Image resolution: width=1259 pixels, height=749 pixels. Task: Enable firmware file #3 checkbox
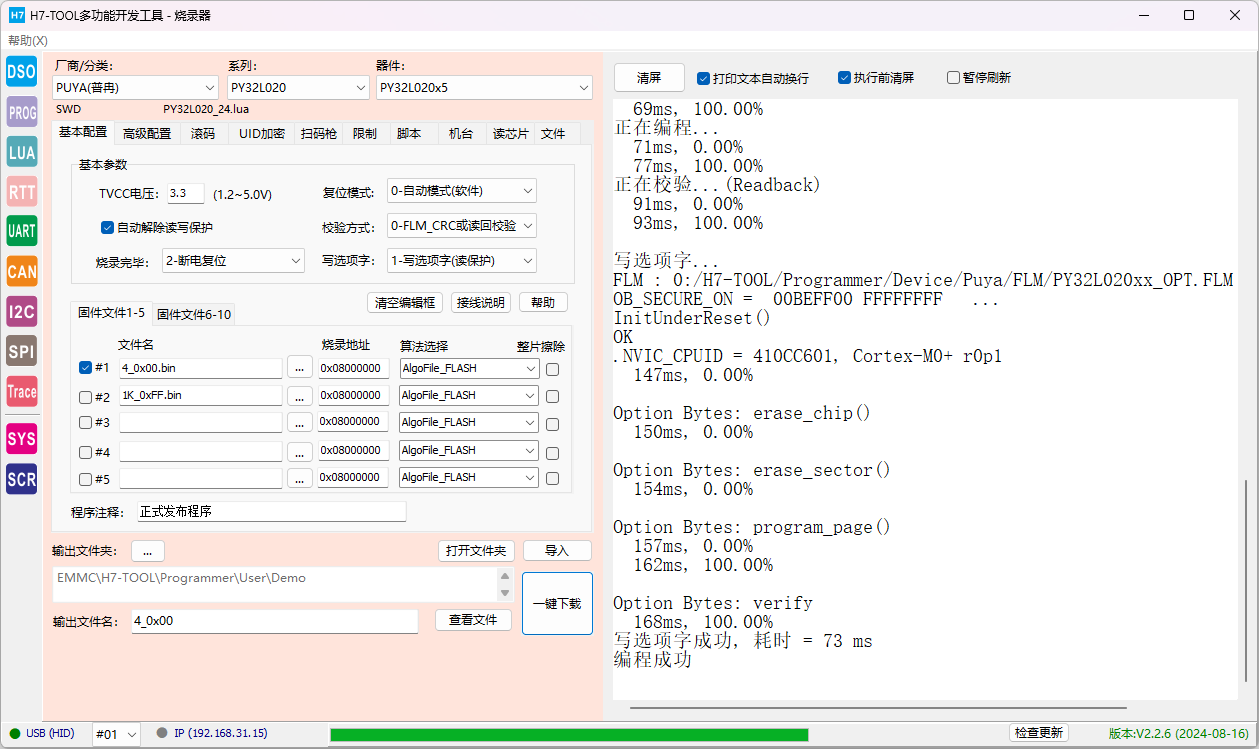85,422
